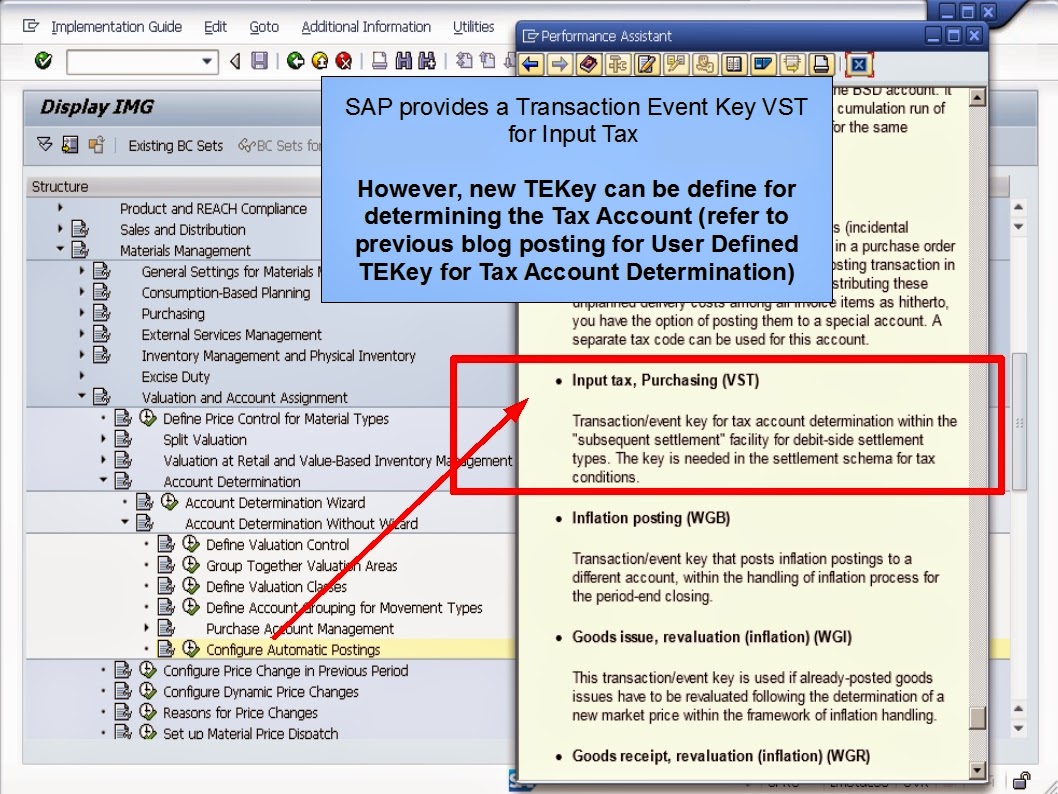Open Application Help book icon
The image size is (1058, 794).
tap(588, 65)
